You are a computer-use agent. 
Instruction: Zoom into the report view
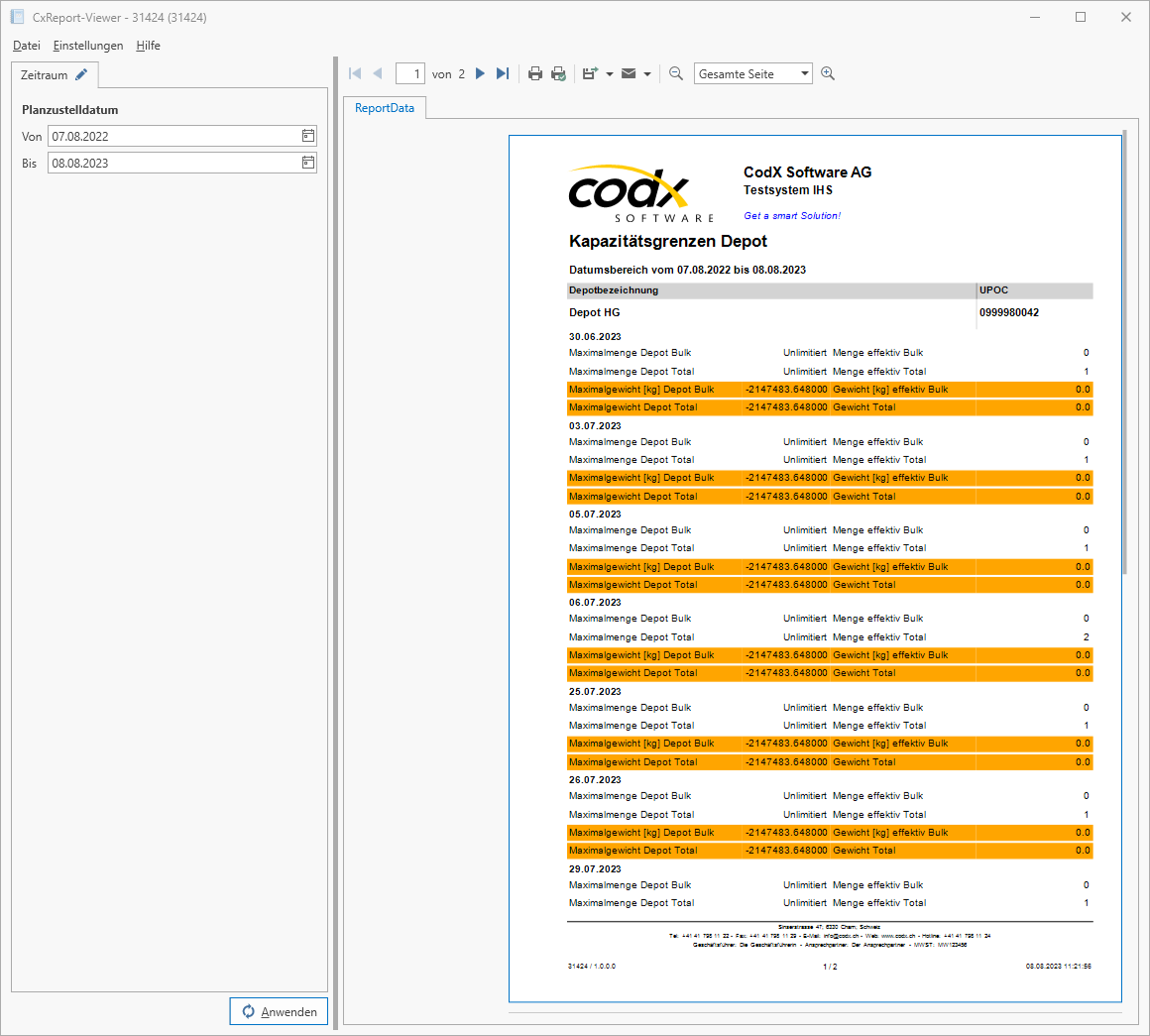point(826,72)
